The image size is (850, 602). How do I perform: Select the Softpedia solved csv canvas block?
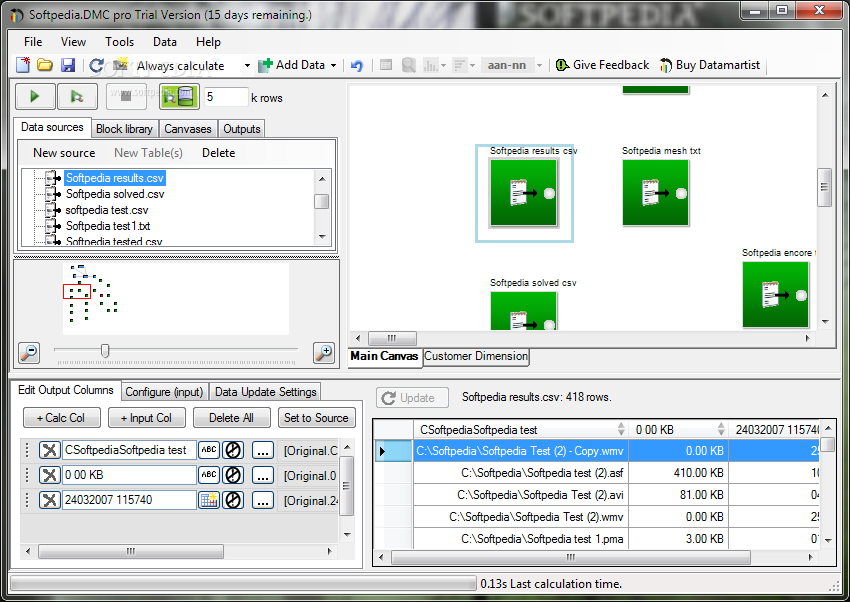pos(524,310)
